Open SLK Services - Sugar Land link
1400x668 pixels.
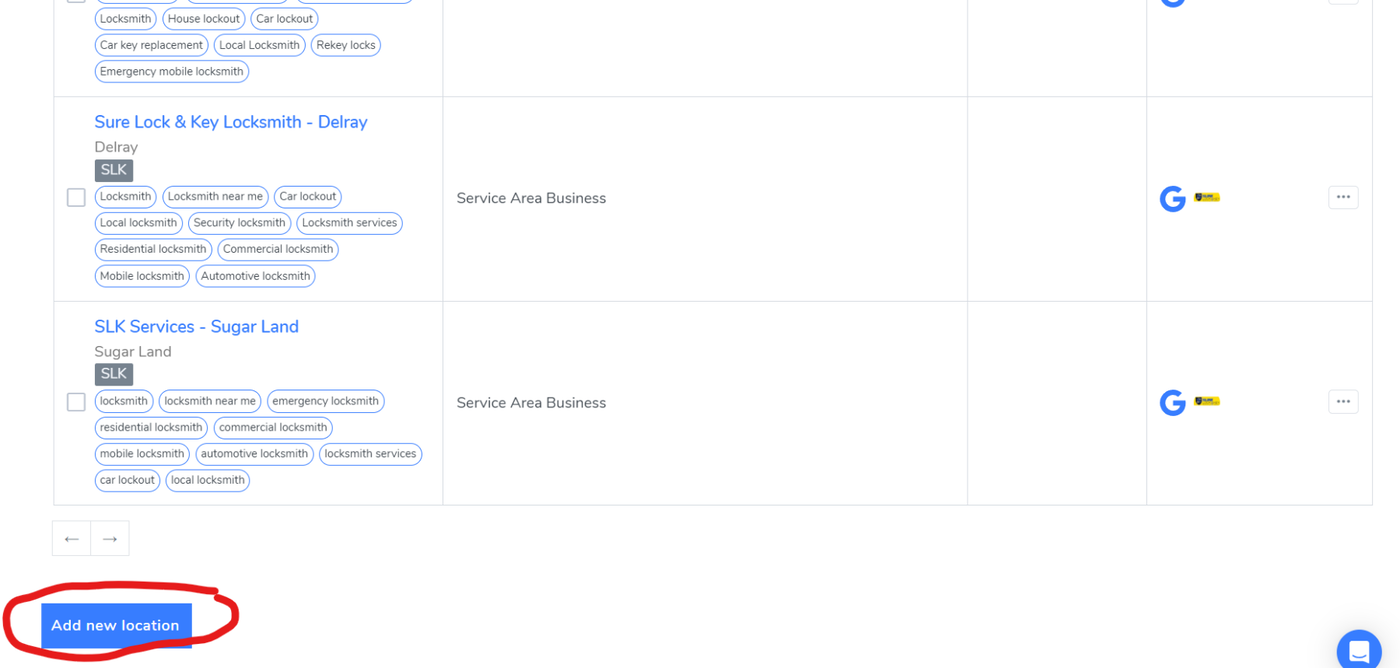196,327
